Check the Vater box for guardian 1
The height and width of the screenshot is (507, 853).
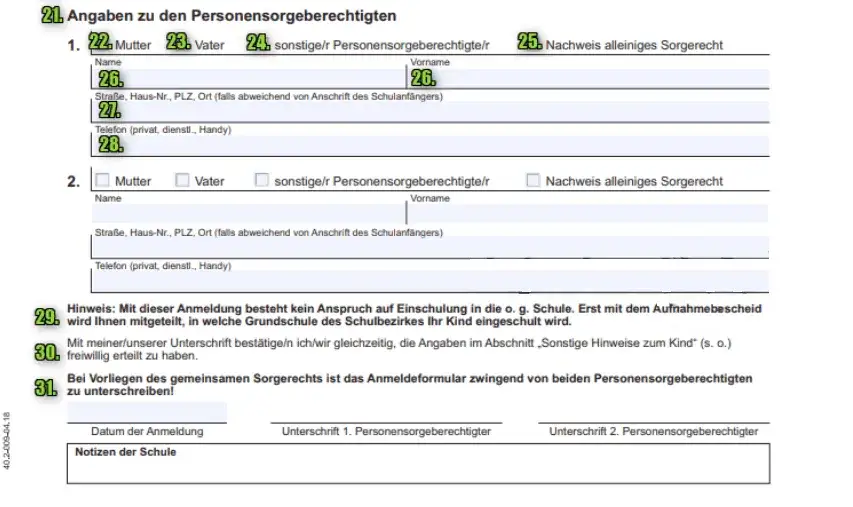pyautogui.click(x=182, y=44)
